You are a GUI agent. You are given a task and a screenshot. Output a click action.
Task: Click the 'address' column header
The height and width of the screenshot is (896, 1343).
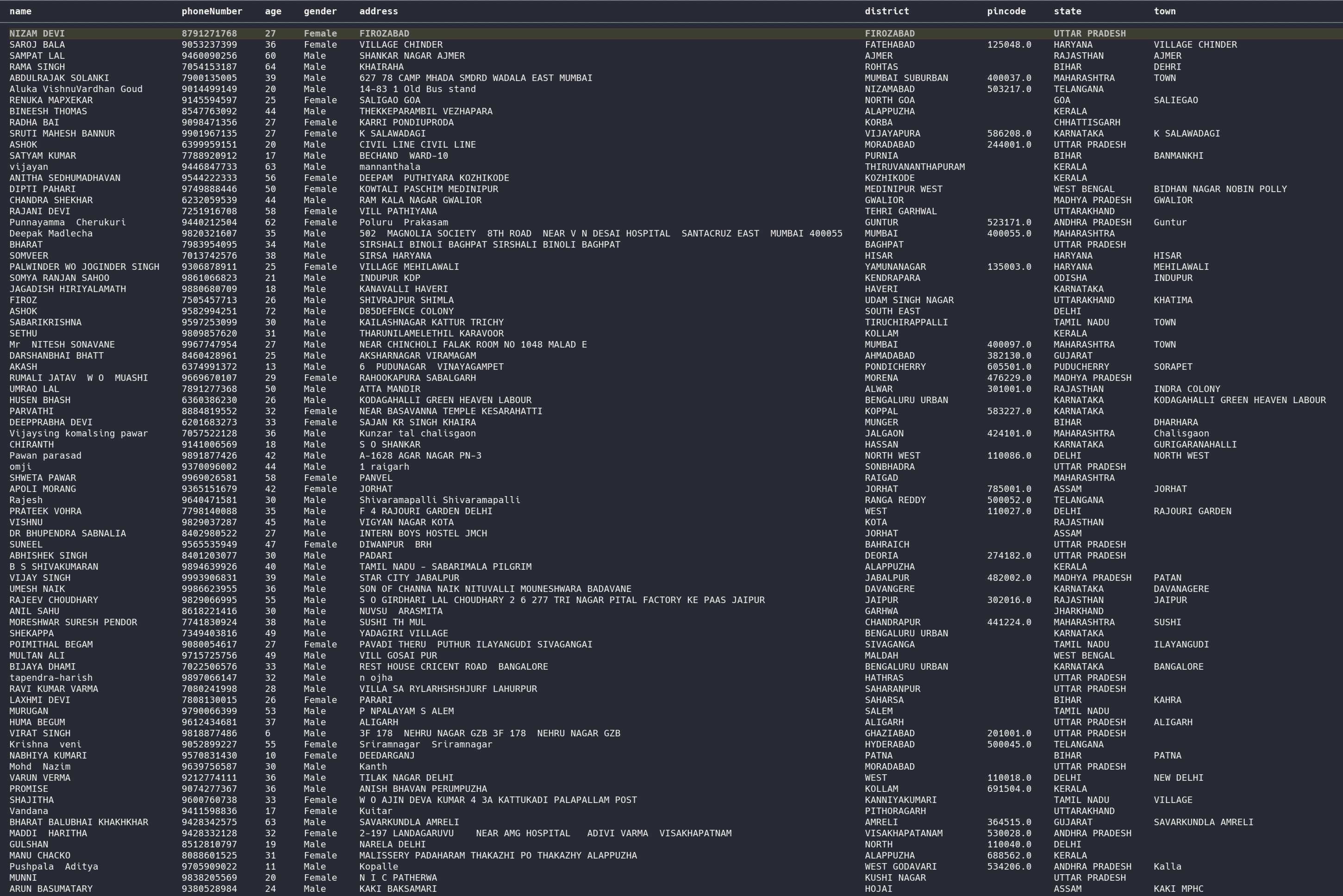pyautogui.click(x=378, y=12)
